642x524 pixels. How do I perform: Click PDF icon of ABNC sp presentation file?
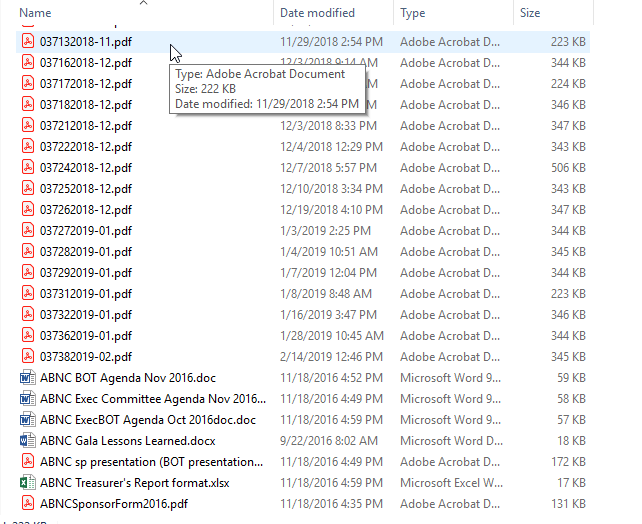(x=27, y=461)
